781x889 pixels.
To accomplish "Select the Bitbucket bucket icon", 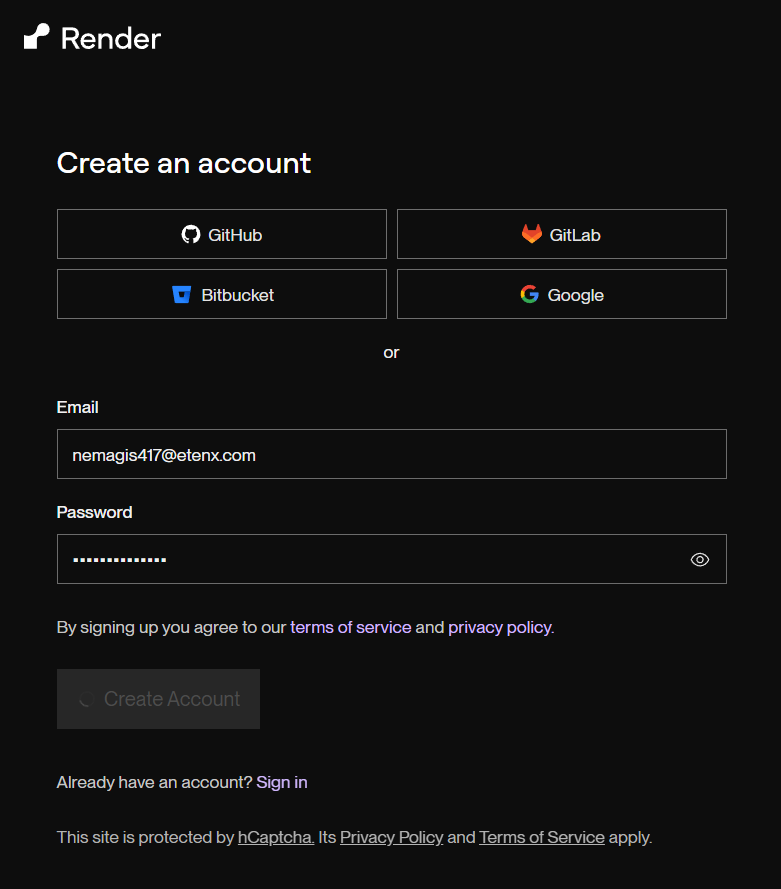I will pos(182,295).
